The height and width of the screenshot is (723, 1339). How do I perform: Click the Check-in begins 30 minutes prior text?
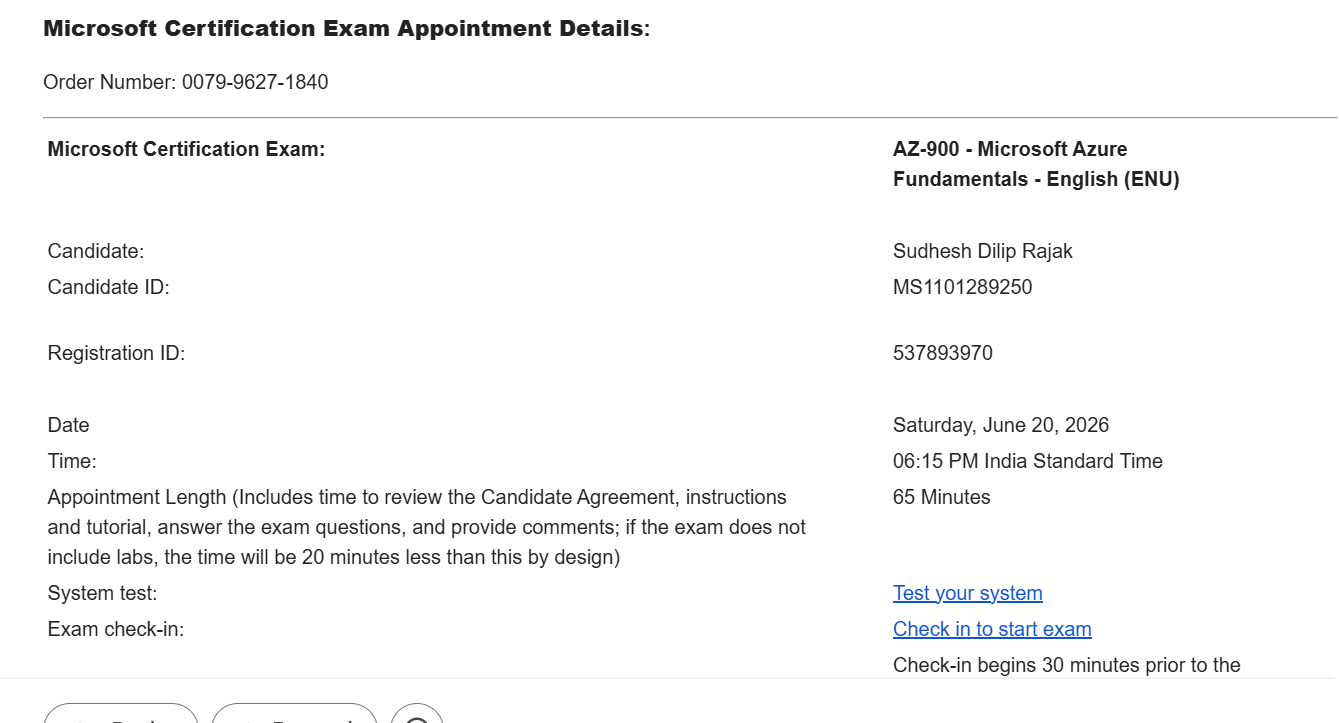(1067, 665)
